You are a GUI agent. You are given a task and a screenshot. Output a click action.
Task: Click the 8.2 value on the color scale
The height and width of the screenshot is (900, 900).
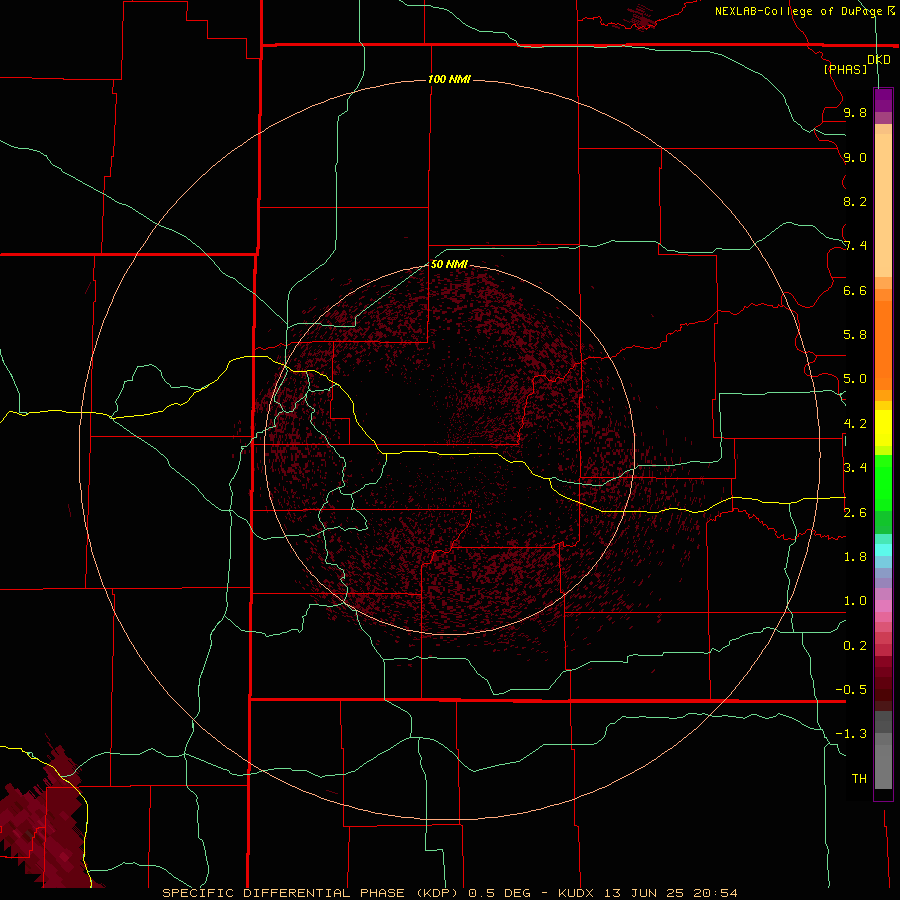coord(855,201)
